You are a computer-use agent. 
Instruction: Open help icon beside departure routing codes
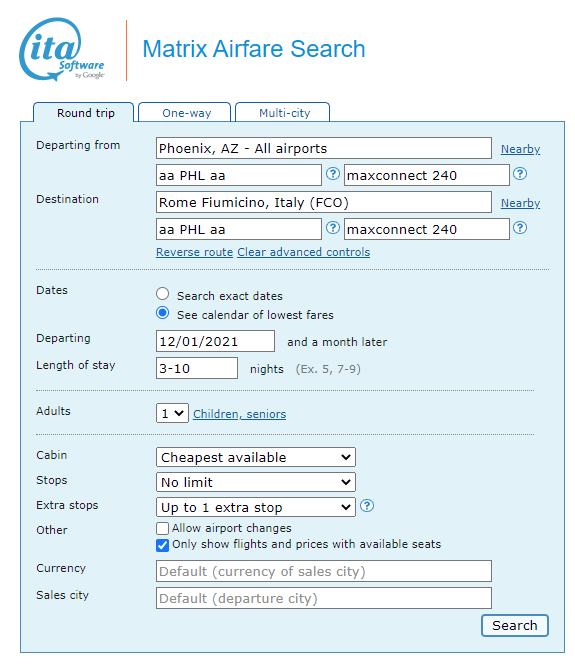[333, 174]
